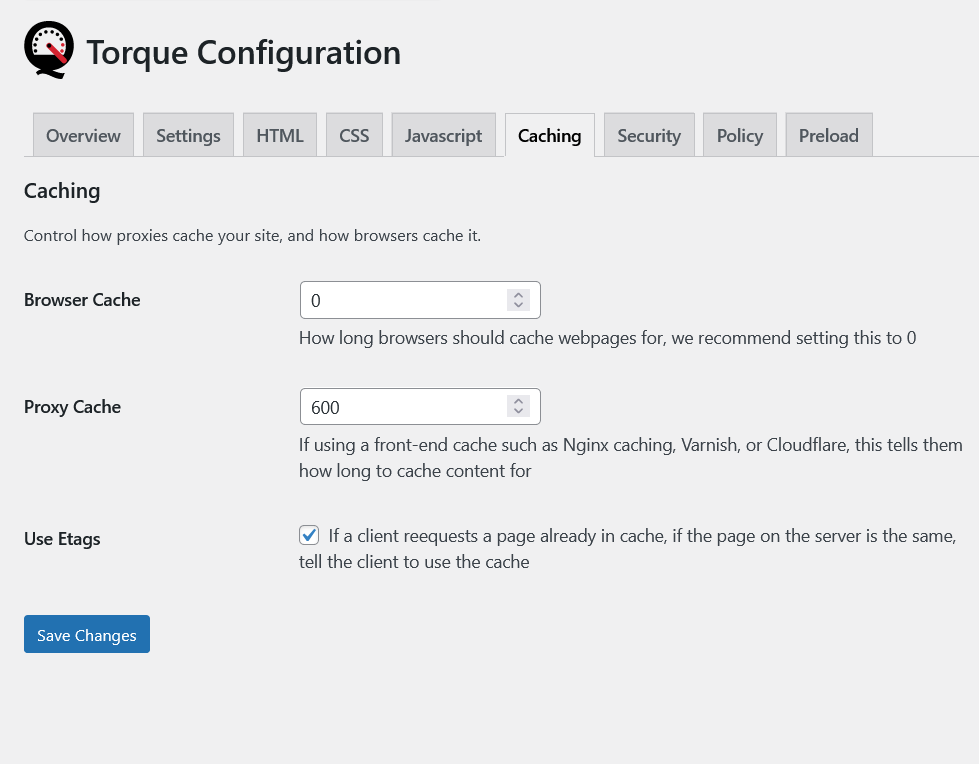Open the Policy tab

[x=740, y=136]
